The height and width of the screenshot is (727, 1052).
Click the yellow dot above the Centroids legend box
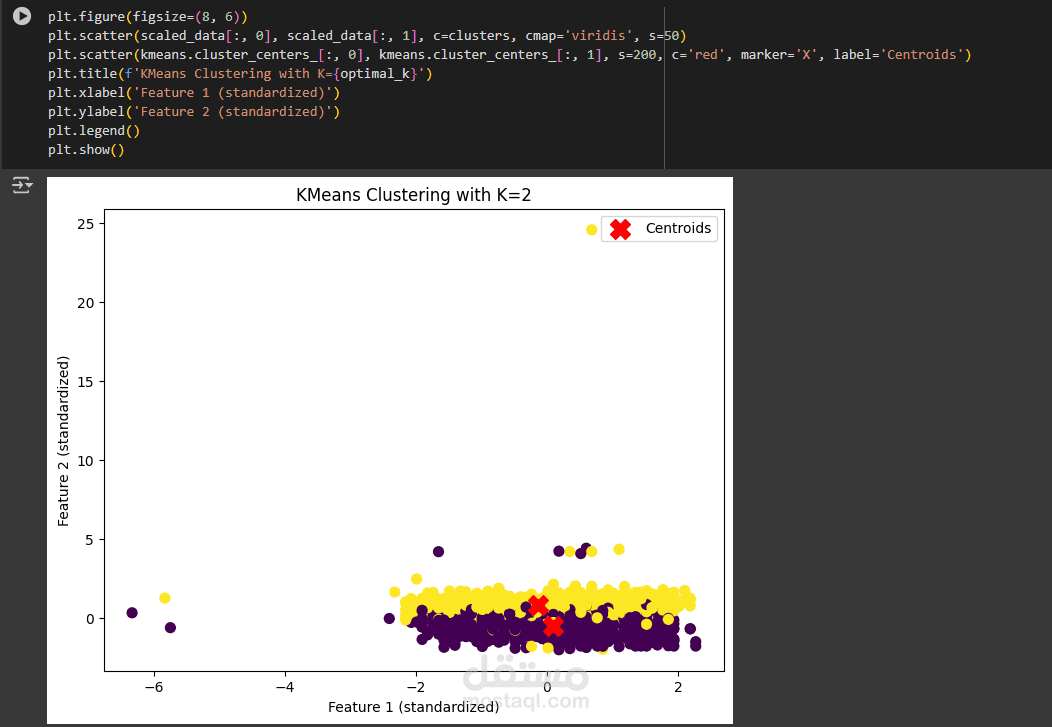tap(591, 229)
